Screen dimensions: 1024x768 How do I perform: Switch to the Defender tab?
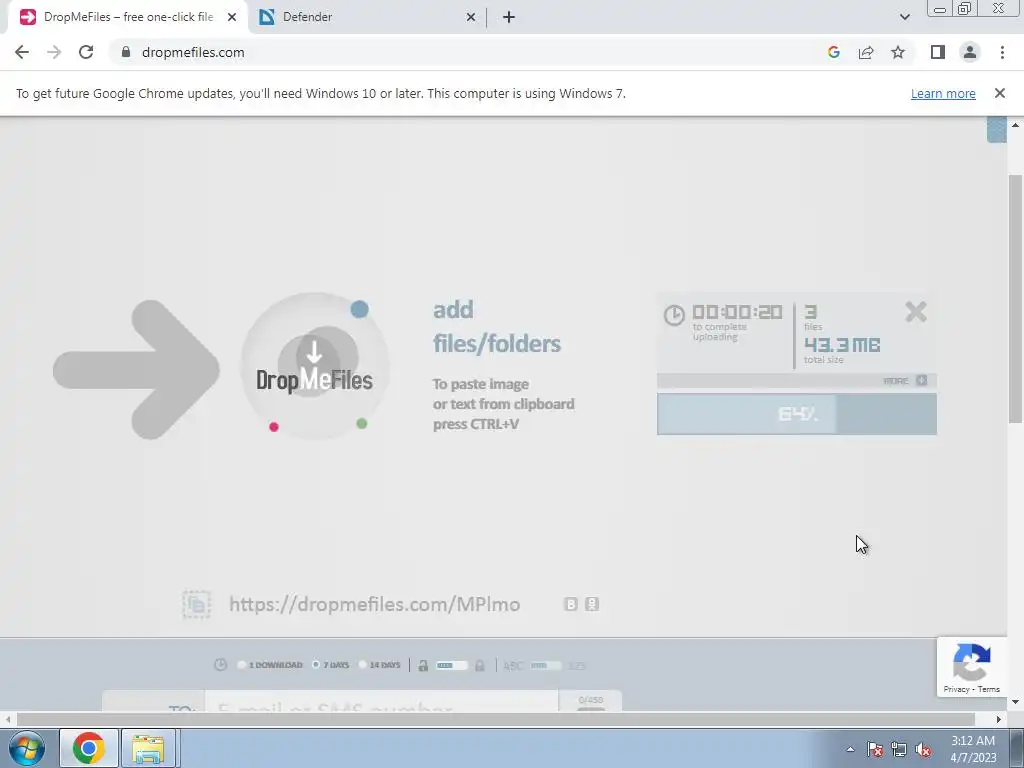368,17
